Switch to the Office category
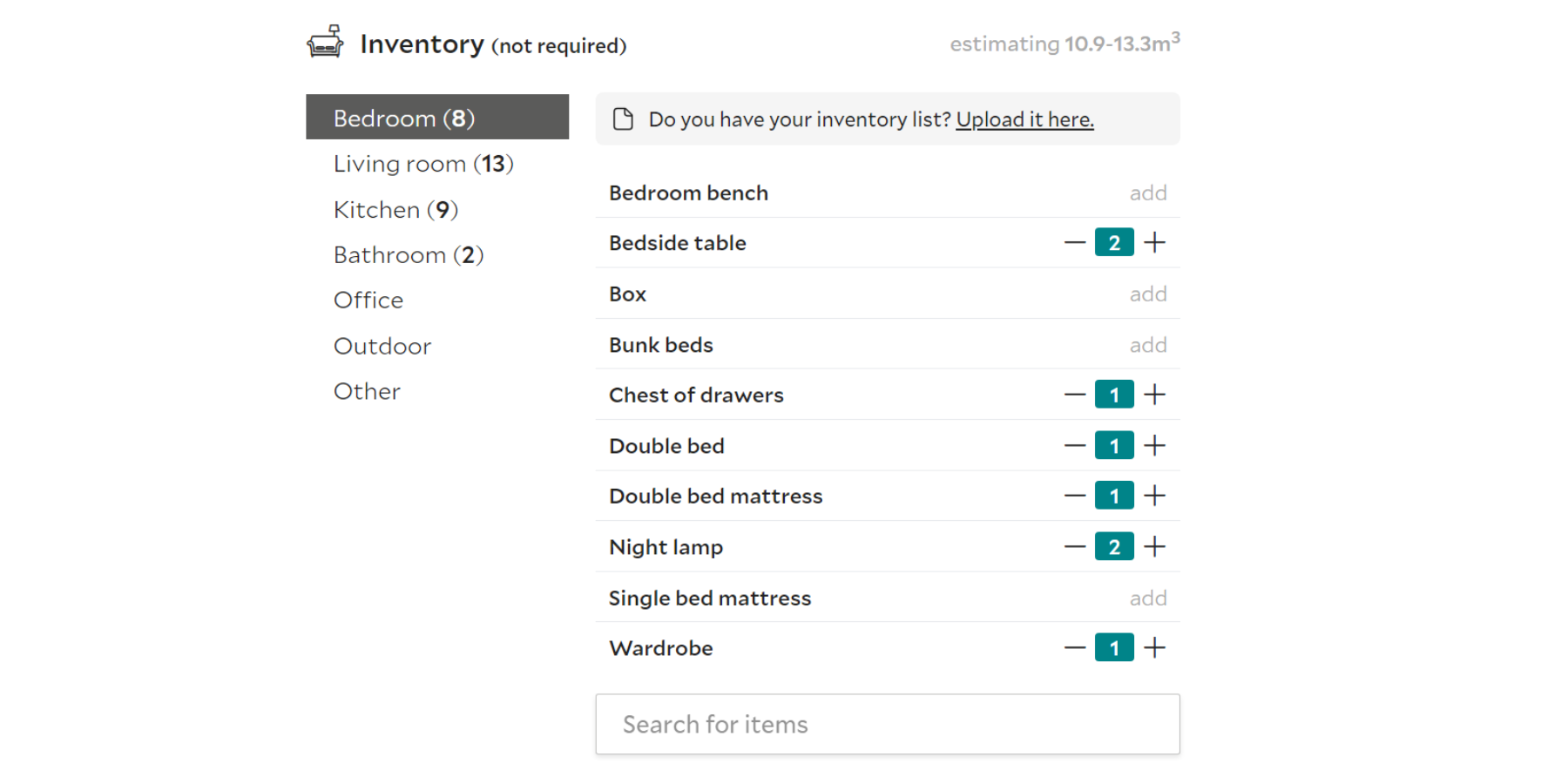 pos(368,300)
